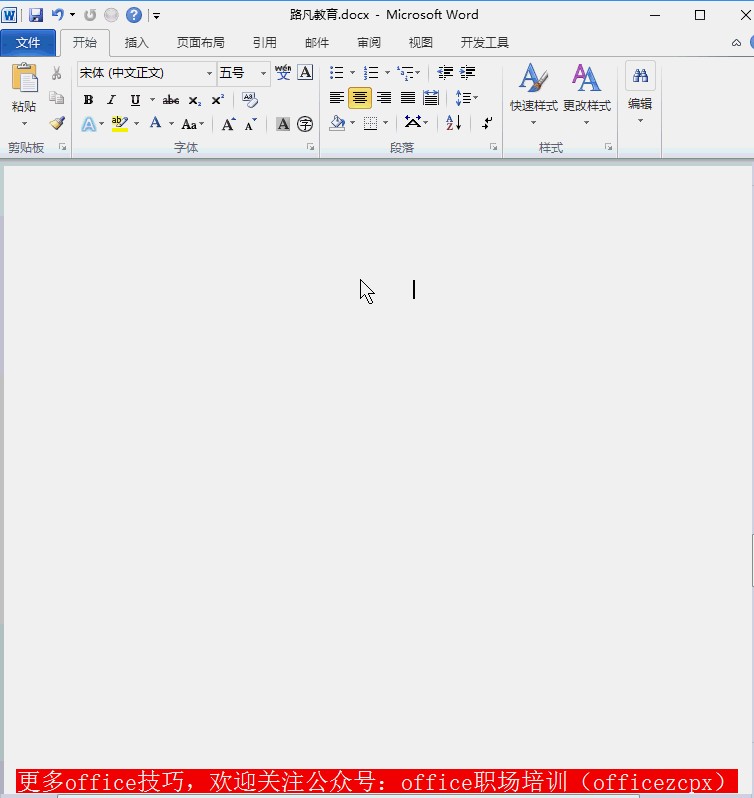
Task: Click the Sort A-Z icon
Action: 453,123
